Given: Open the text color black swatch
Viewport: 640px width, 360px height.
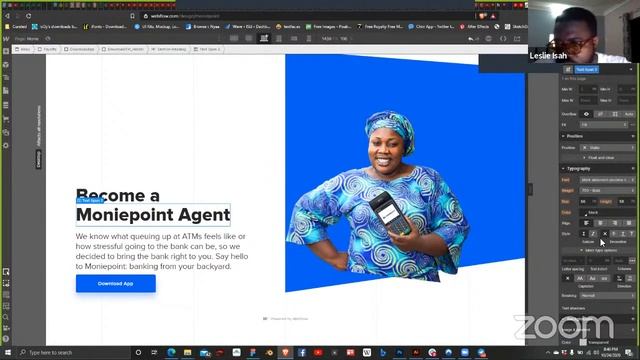Looking at the screenshot, I should pyautogui.click(x=584, y=213).
